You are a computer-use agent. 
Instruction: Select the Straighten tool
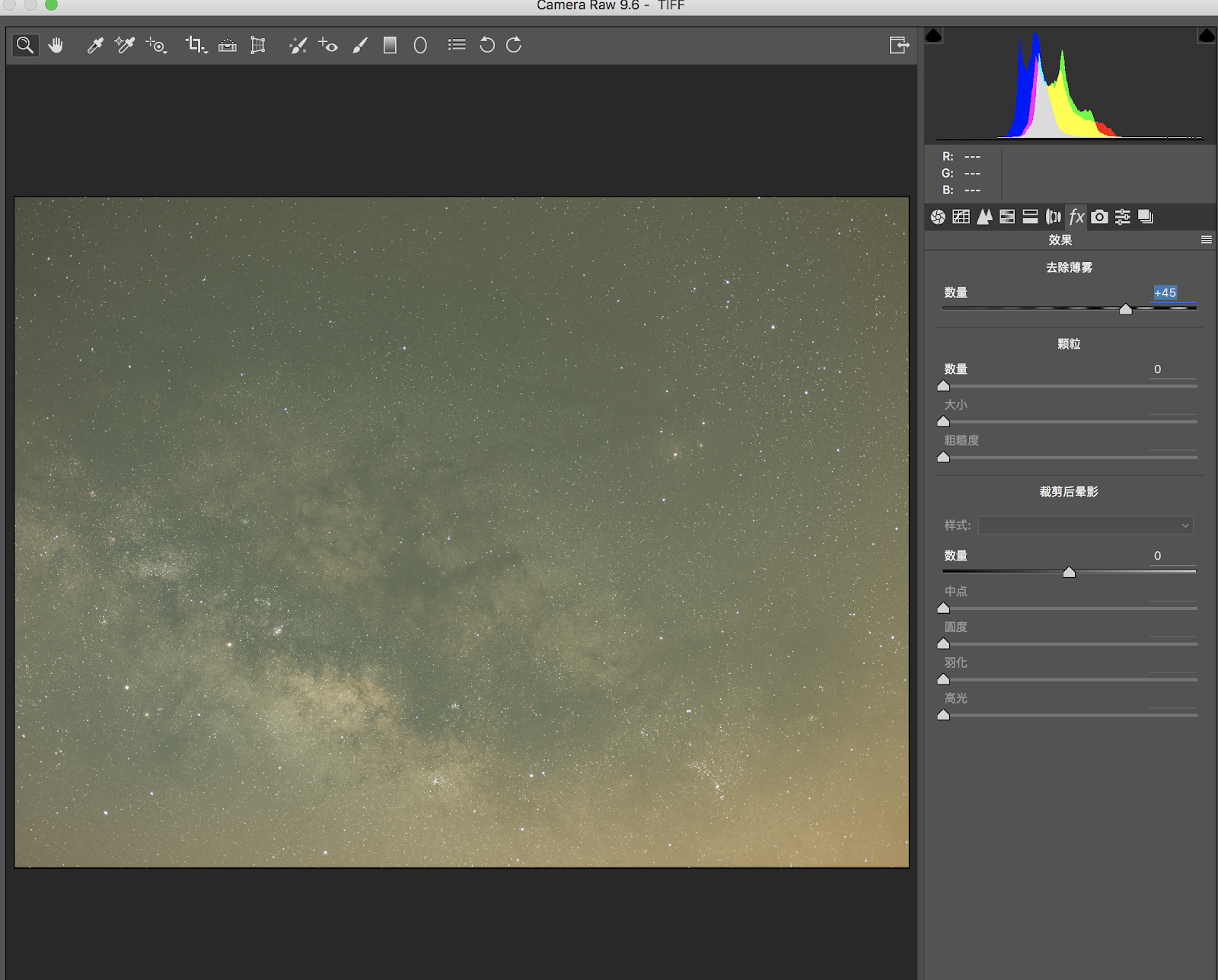point(228,45)
